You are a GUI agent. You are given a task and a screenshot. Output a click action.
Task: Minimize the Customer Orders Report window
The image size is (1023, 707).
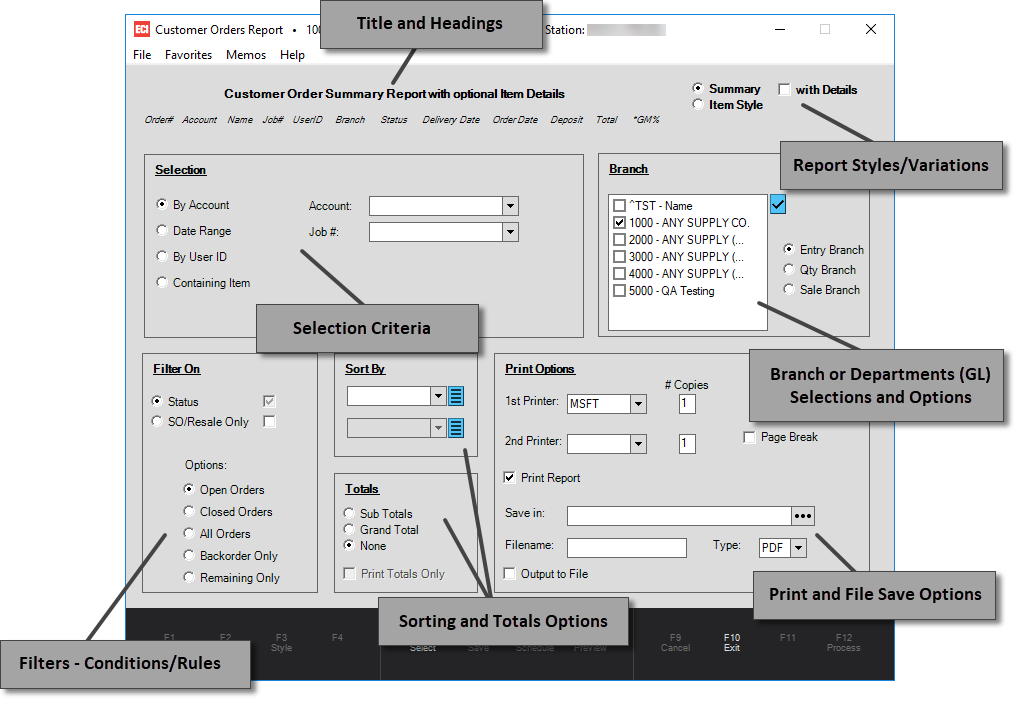tap(780, 29)
